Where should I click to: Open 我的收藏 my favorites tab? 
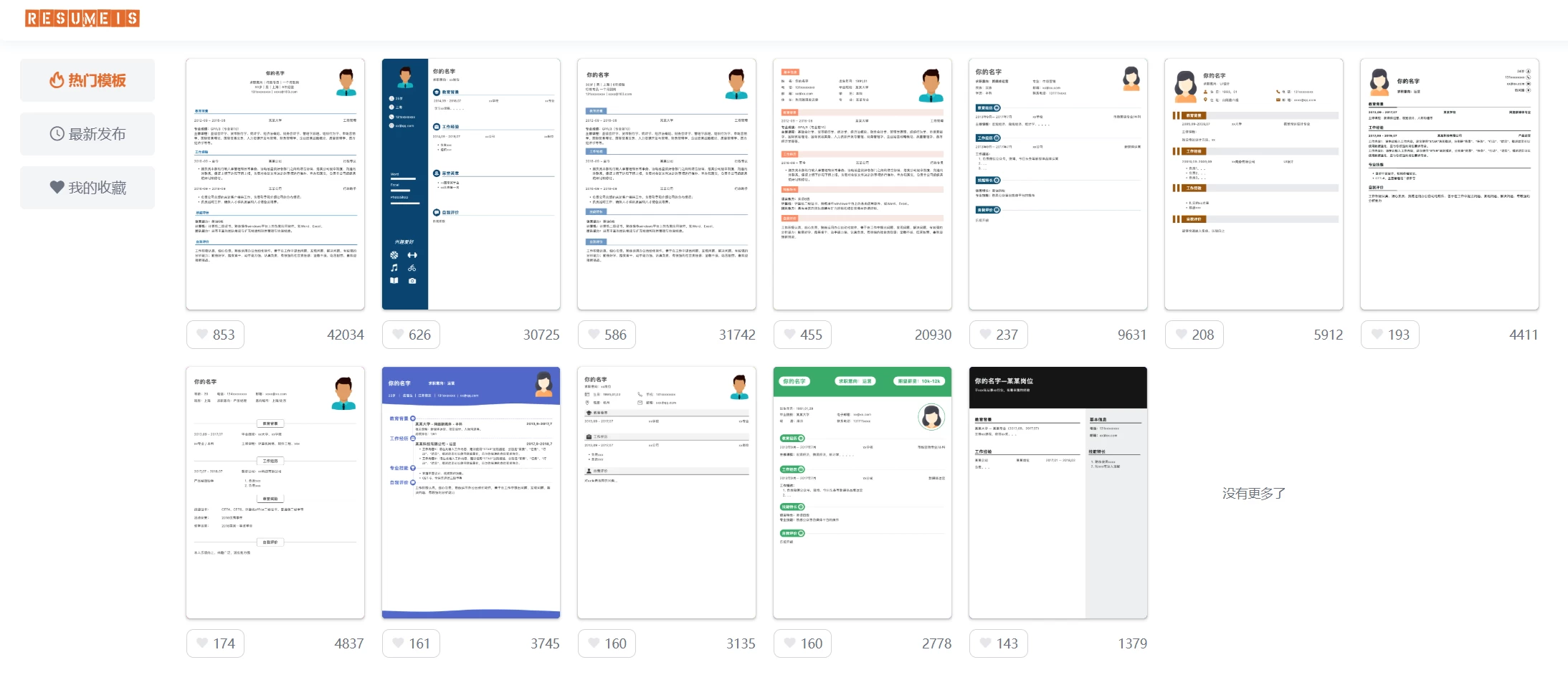(x=87, y=188)
